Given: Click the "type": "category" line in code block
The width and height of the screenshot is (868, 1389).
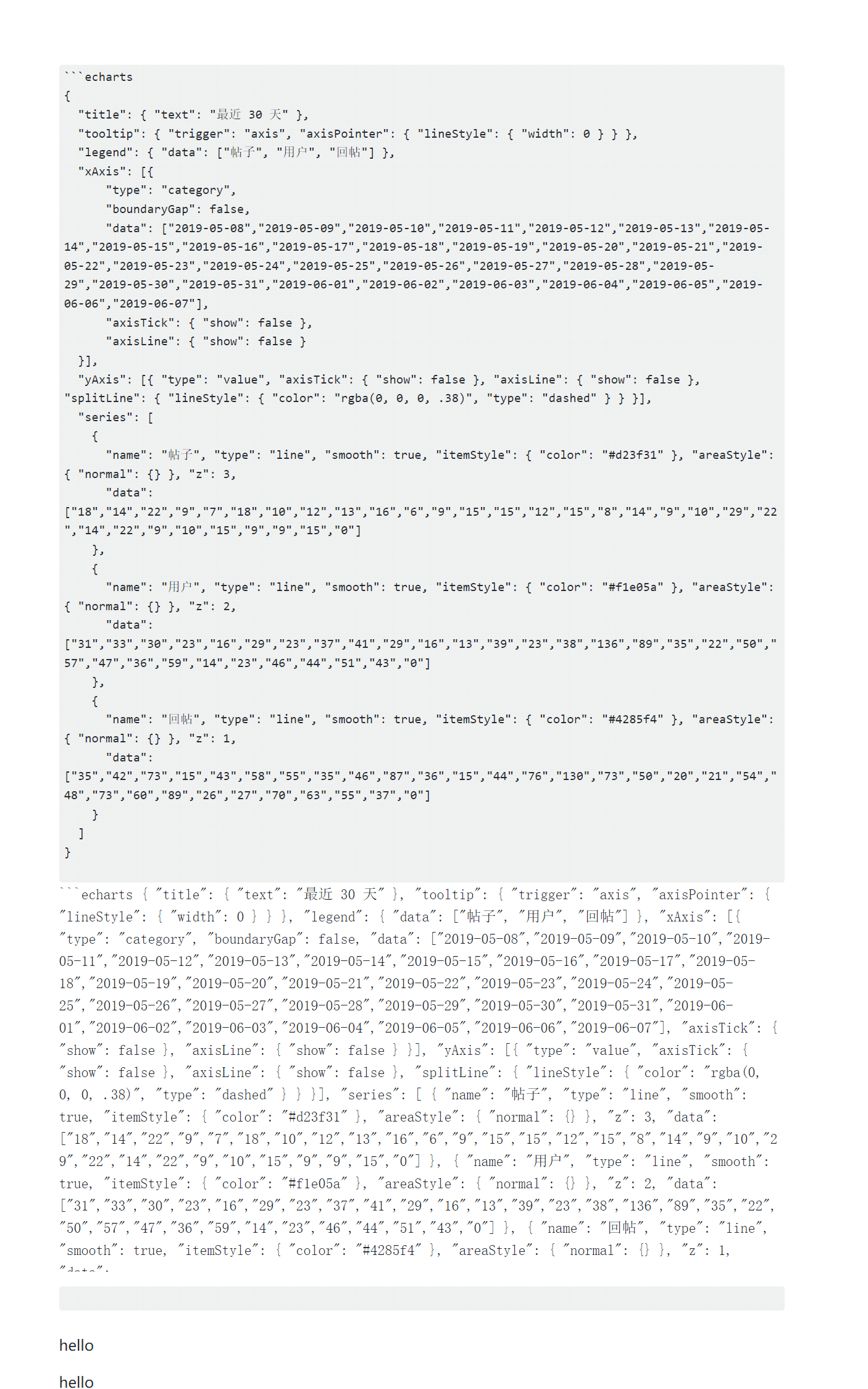Looking at the screenshot, I should [x=170, y=190].
